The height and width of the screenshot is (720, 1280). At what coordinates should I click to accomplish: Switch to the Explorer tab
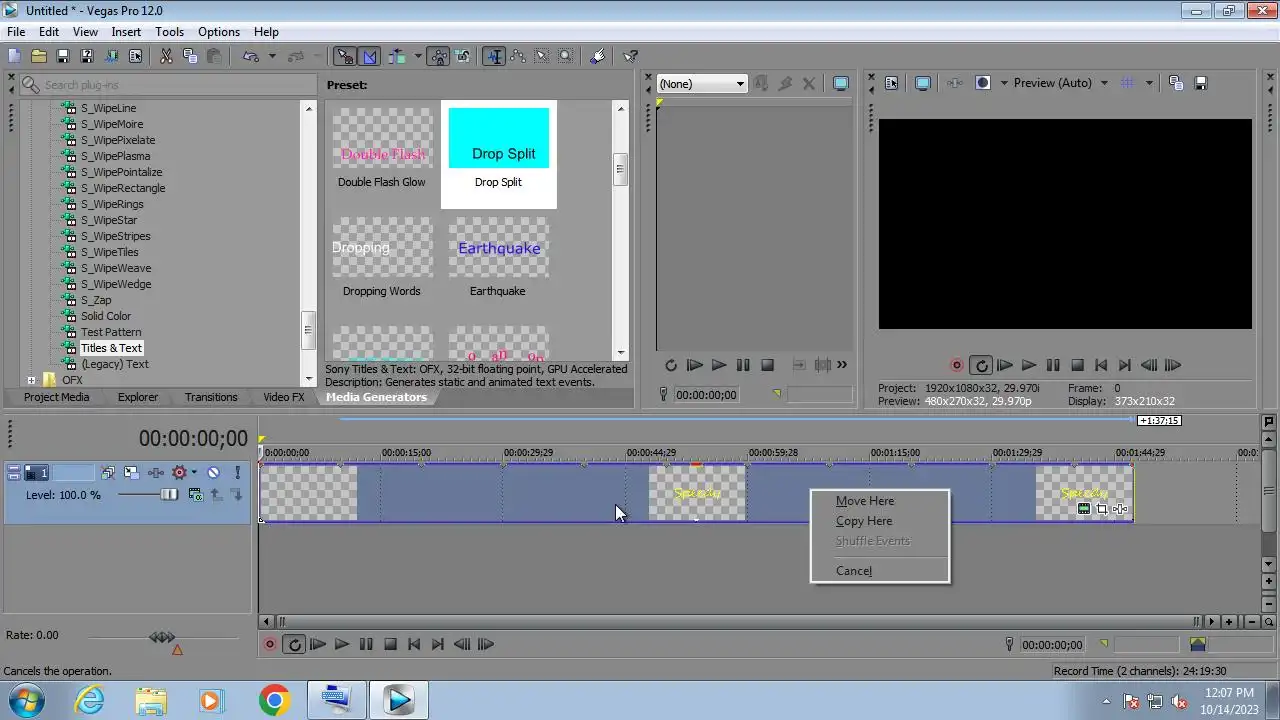click(x=138, y=397)
